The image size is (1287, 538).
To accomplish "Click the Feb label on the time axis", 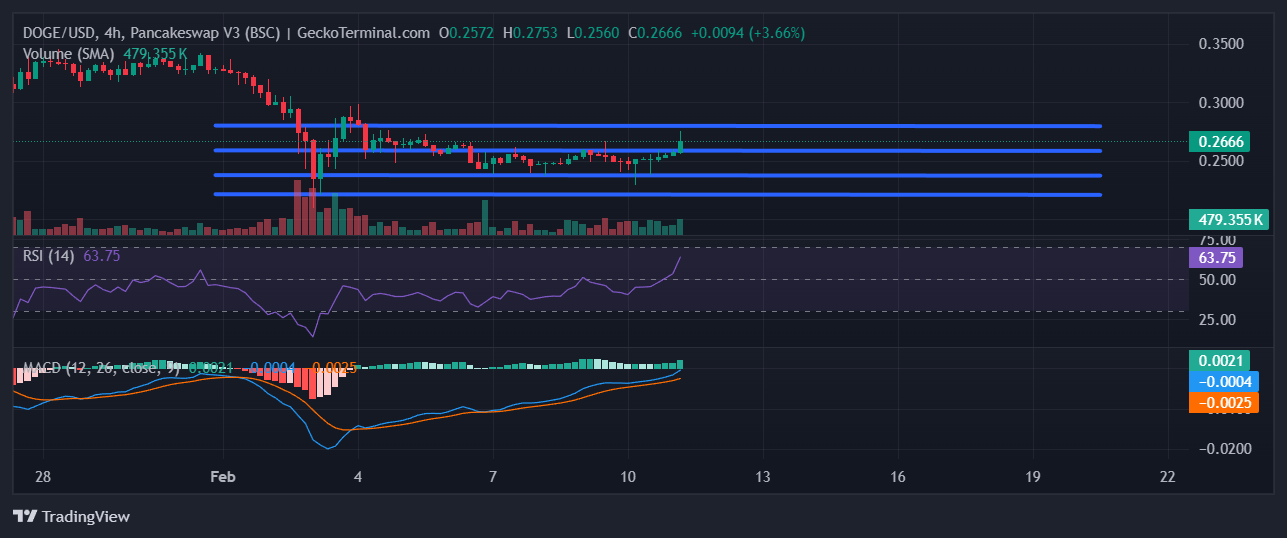I will coord(222,476).
